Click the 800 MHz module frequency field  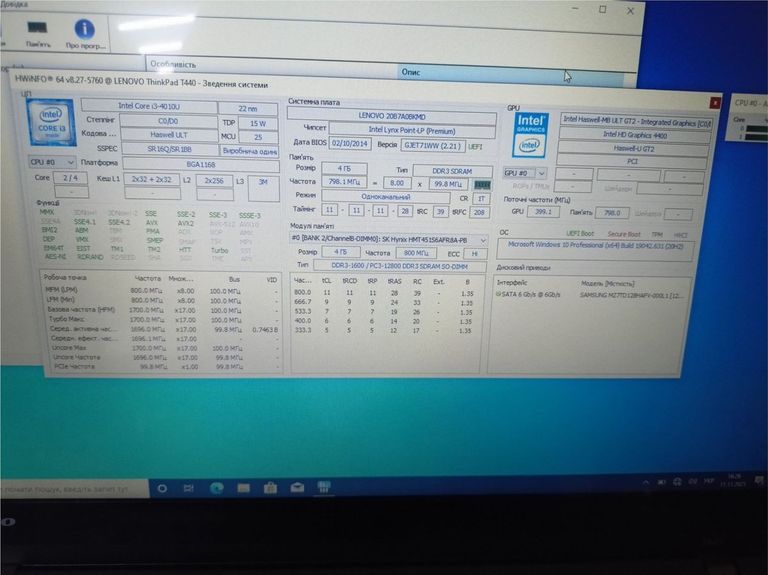(416, 253)
